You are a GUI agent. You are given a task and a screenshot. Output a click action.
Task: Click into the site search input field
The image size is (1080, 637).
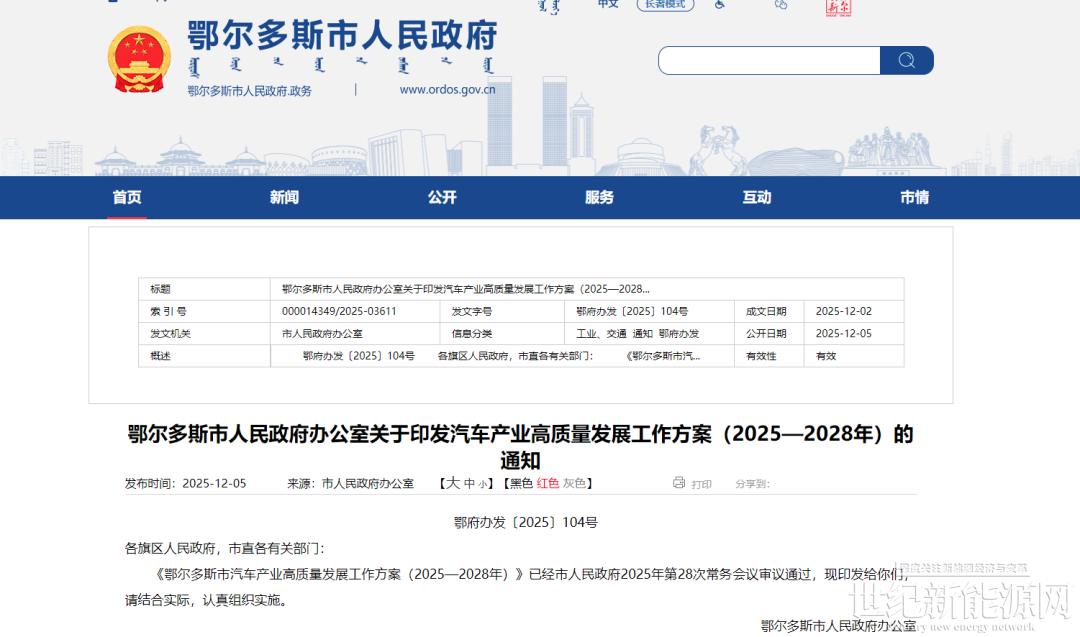(x=768, y=60)
